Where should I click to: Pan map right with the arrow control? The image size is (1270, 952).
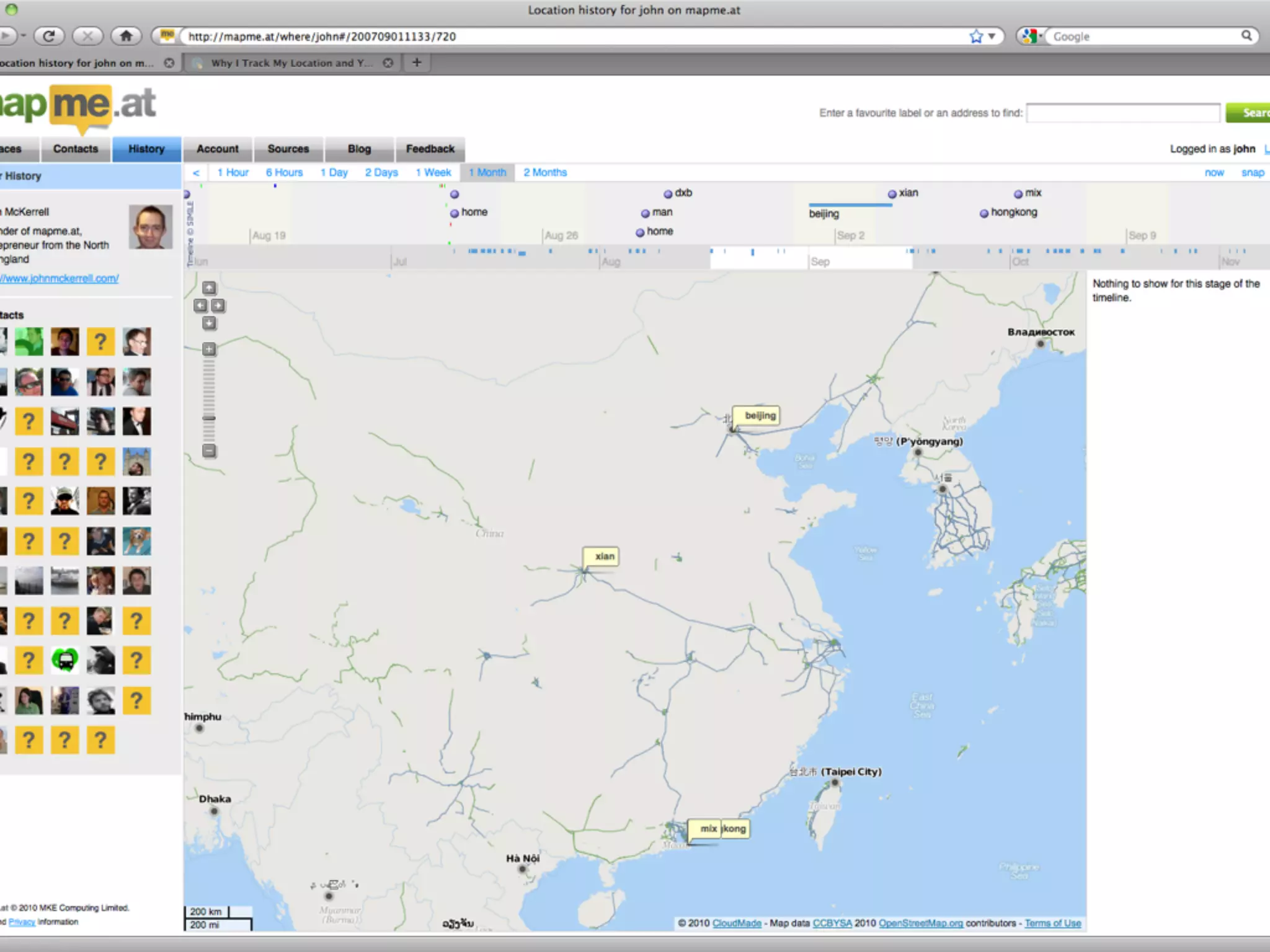click(x=218, y=306)
